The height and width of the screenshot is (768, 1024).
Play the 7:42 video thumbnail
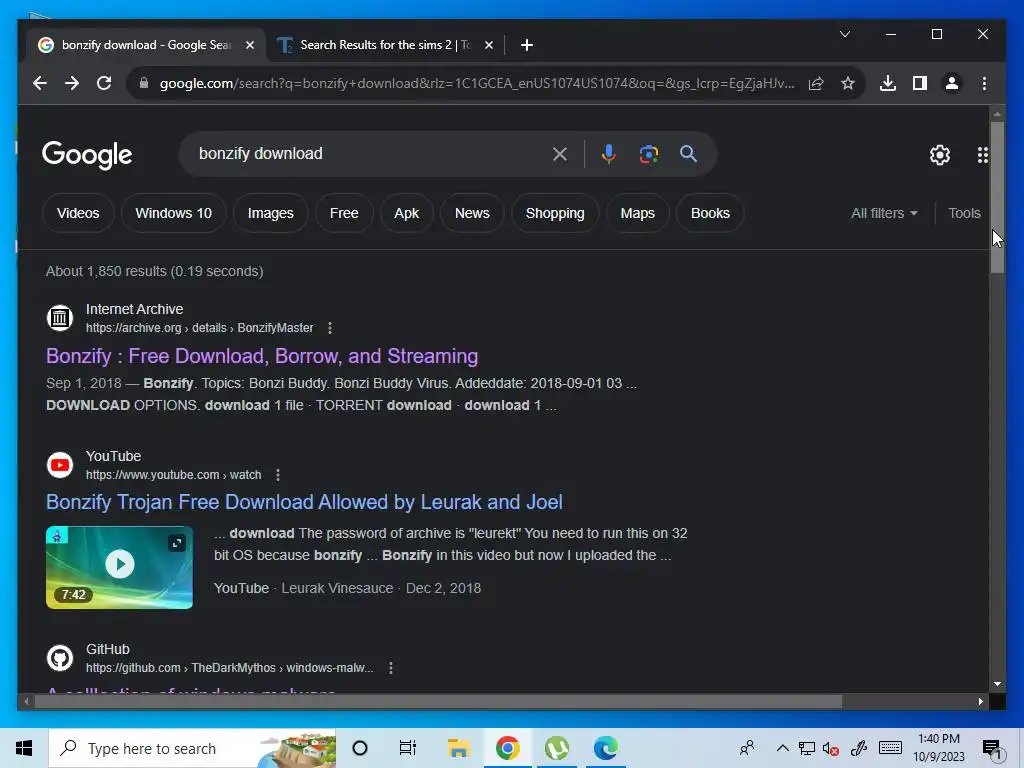click(x=120, y=568)
